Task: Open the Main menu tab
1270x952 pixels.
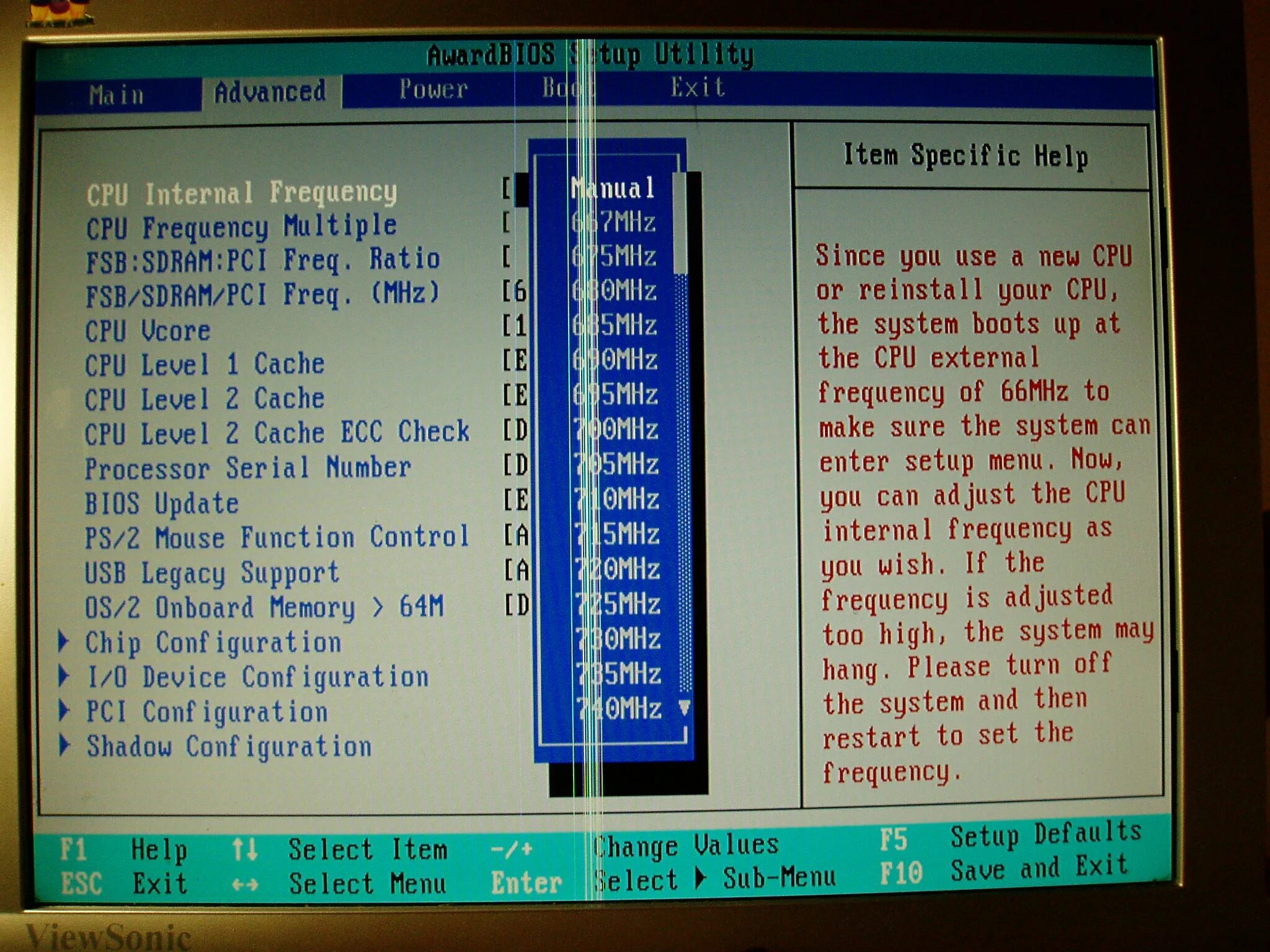Action: pos(116,95)
